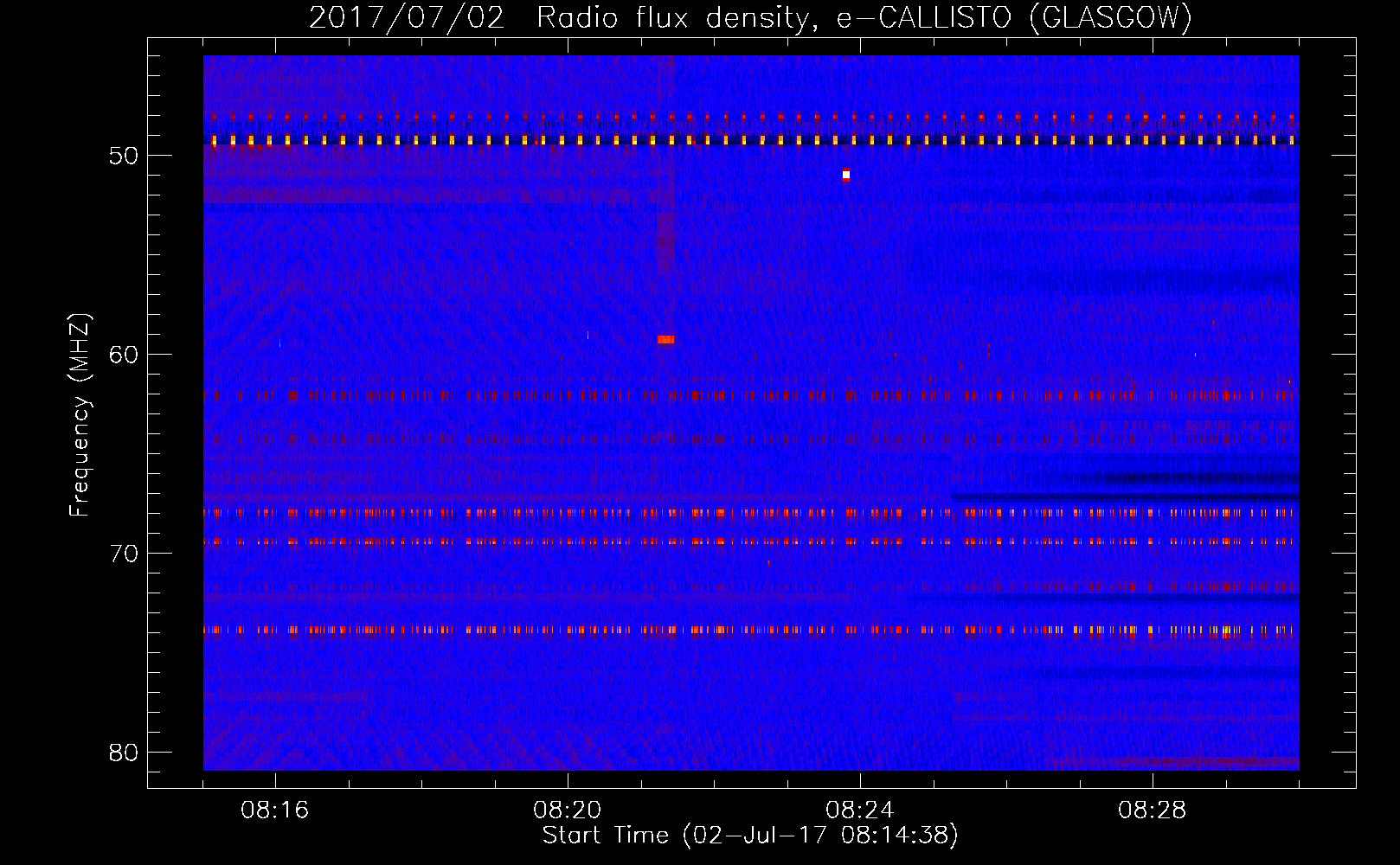Click the 50 frequency tick label
Image resolution: width=1400 pixels, height=865 pixels.
pyautogui.click(x=124, y=156)
